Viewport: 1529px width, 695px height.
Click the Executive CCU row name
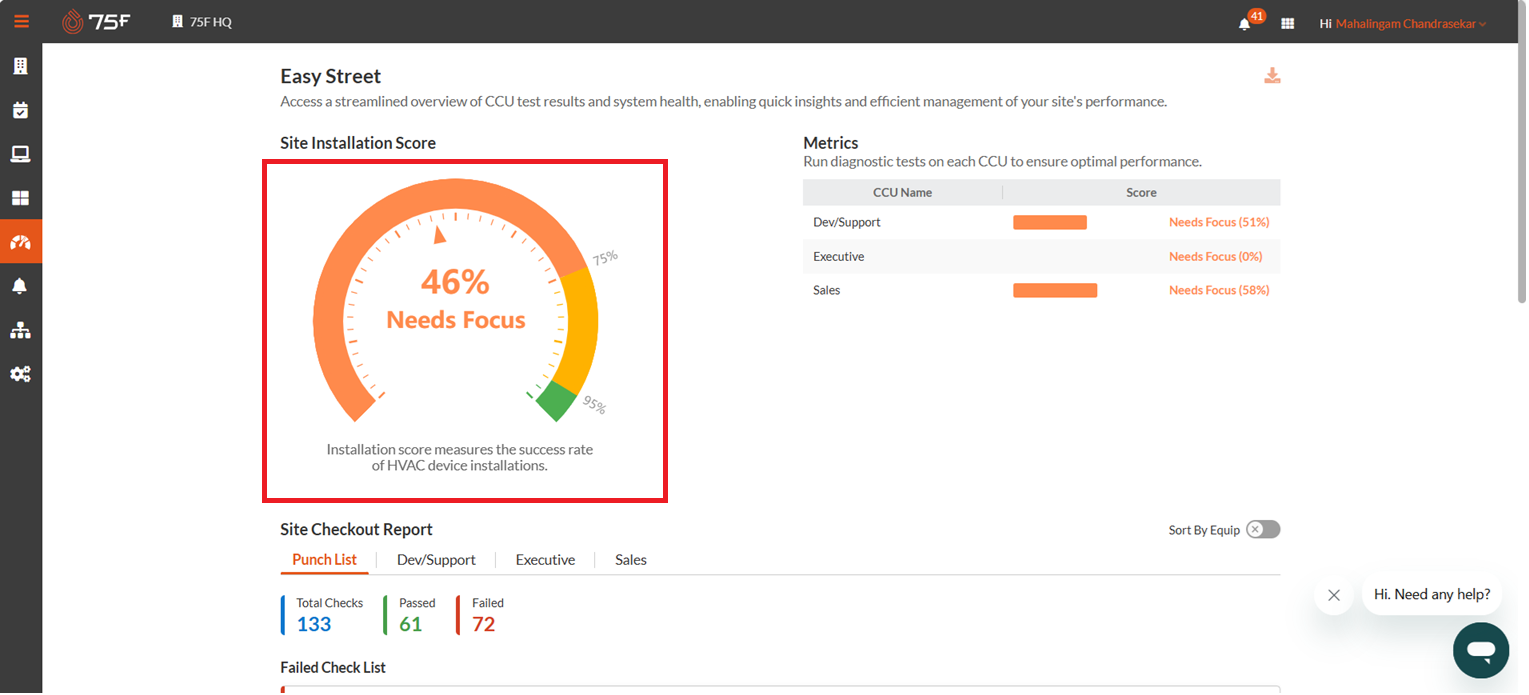click(838, 256)
